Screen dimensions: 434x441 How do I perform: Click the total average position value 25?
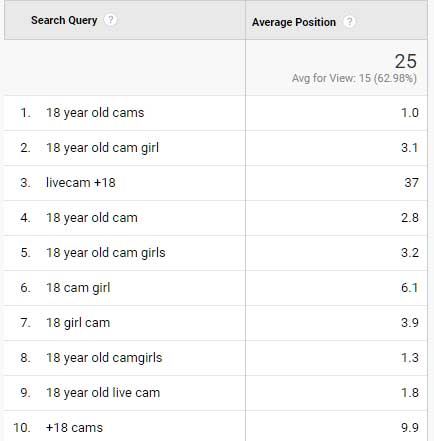(x=406, y=61)
